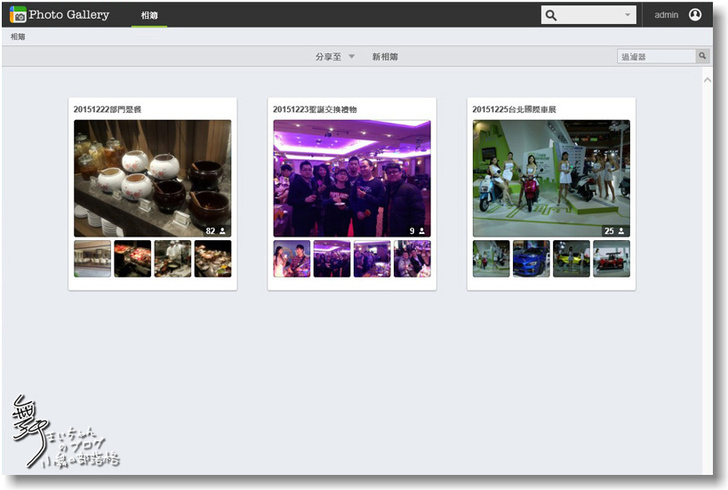Focus the 過濾器 filter input field
The width and height of the screenshot is (728, 490).
pyautogui.click(x=656, y=56)
